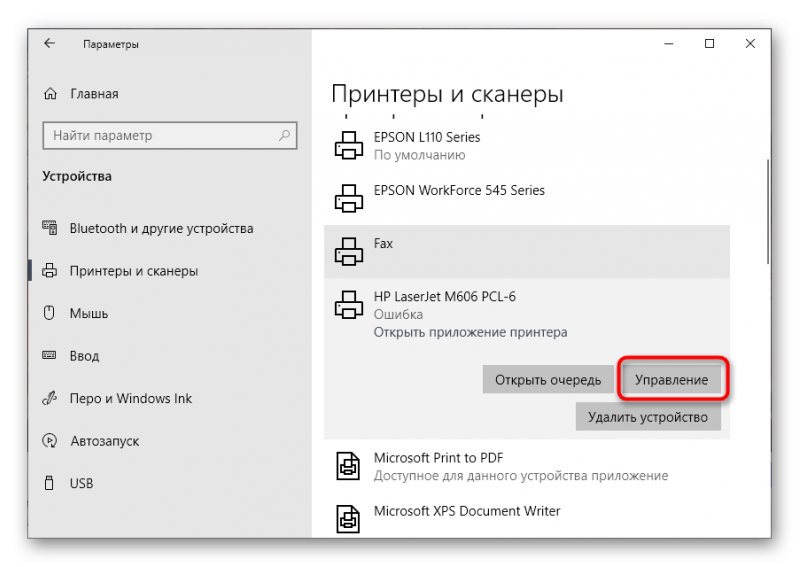Click the EPSON L110 Series printer icon
This screenshot has height=567, width=800.
click(x=349, y=145)
